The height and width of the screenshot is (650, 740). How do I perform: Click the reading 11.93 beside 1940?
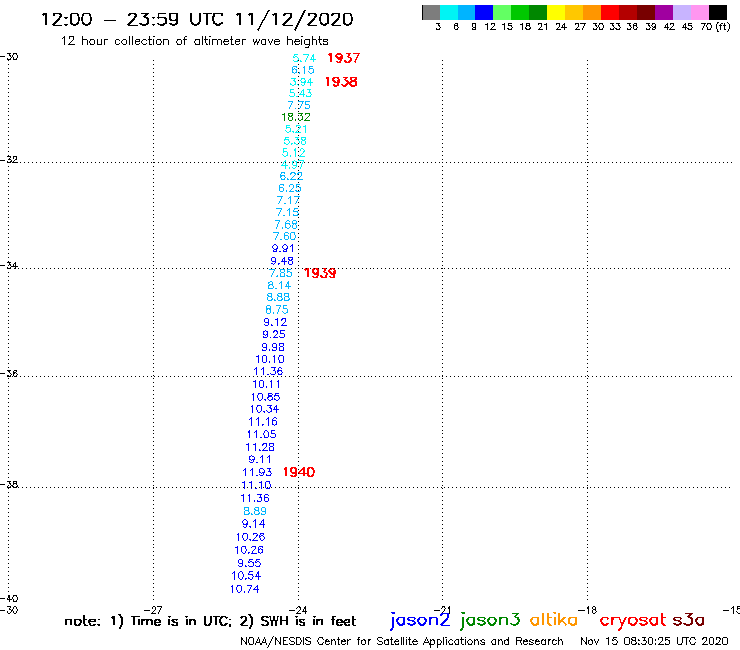[x=257, y=472]
